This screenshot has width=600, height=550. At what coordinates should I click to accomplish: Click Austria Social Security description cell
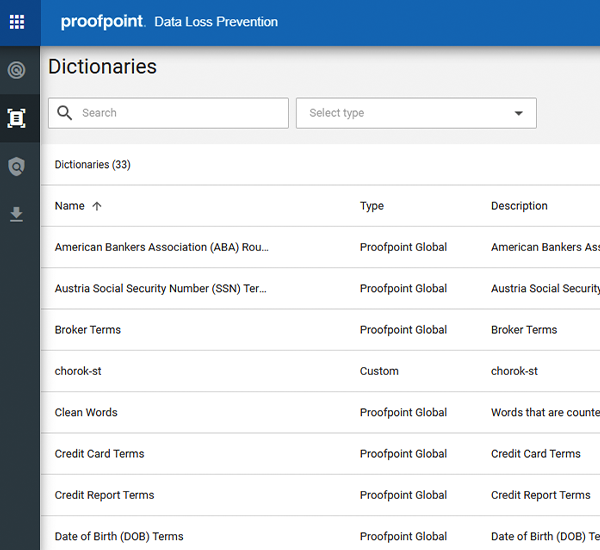click(x=545, y=289)
